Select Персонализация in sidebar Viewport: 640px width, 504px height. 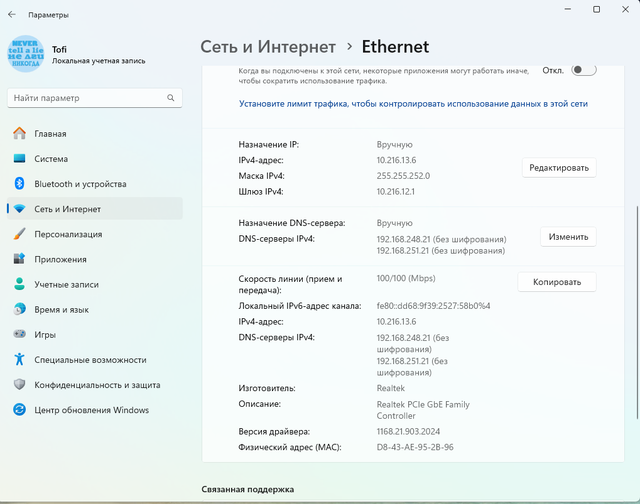click(95, 234)
